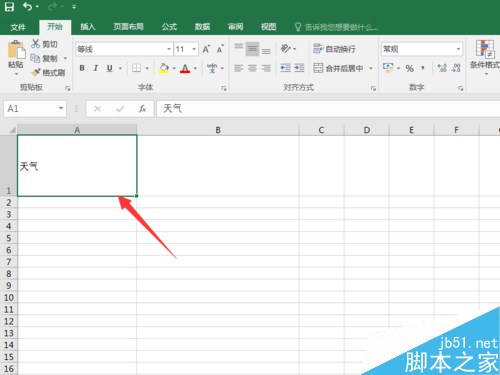The width and height of the screenshot is (500, 375).
Task: Apply accounting number format
Action: click(x=388, y=68)
